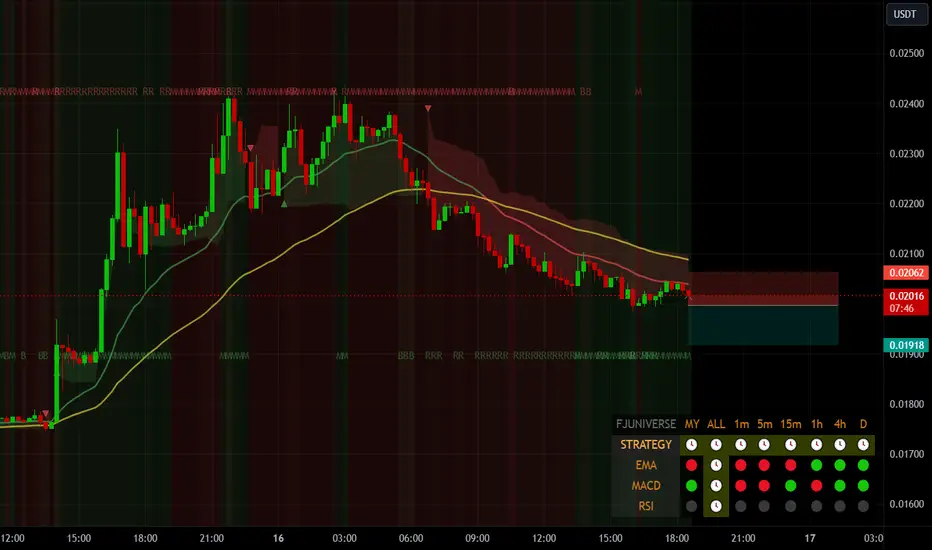Click the RSI row label

click(646, 506)
